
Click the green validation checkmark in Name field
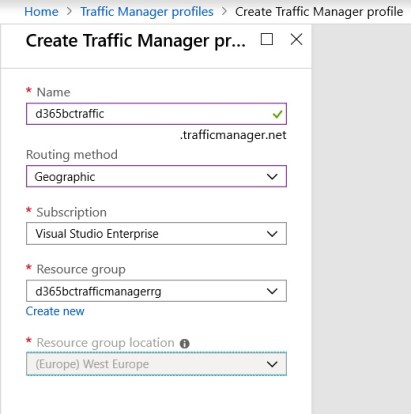(x=277, y=114)
